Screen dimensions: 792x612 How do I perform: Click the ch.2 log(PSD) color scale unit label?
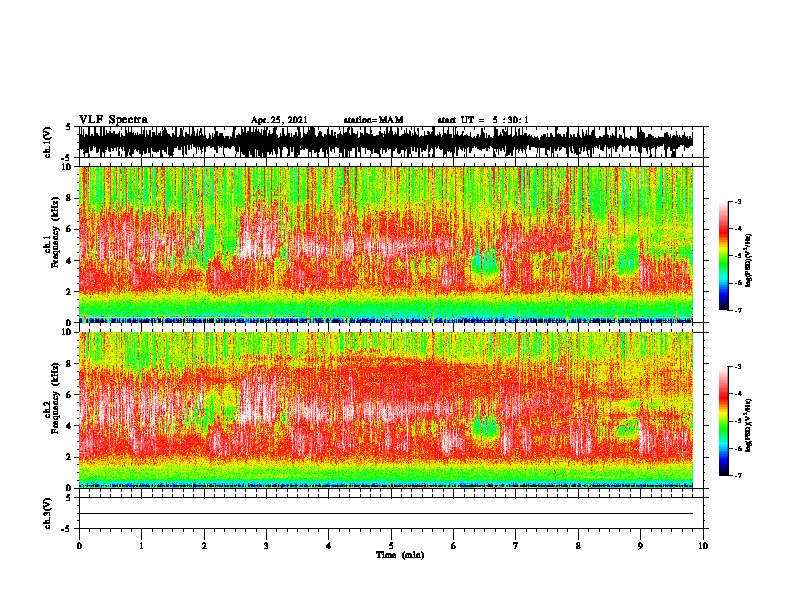tap(749, 425)
